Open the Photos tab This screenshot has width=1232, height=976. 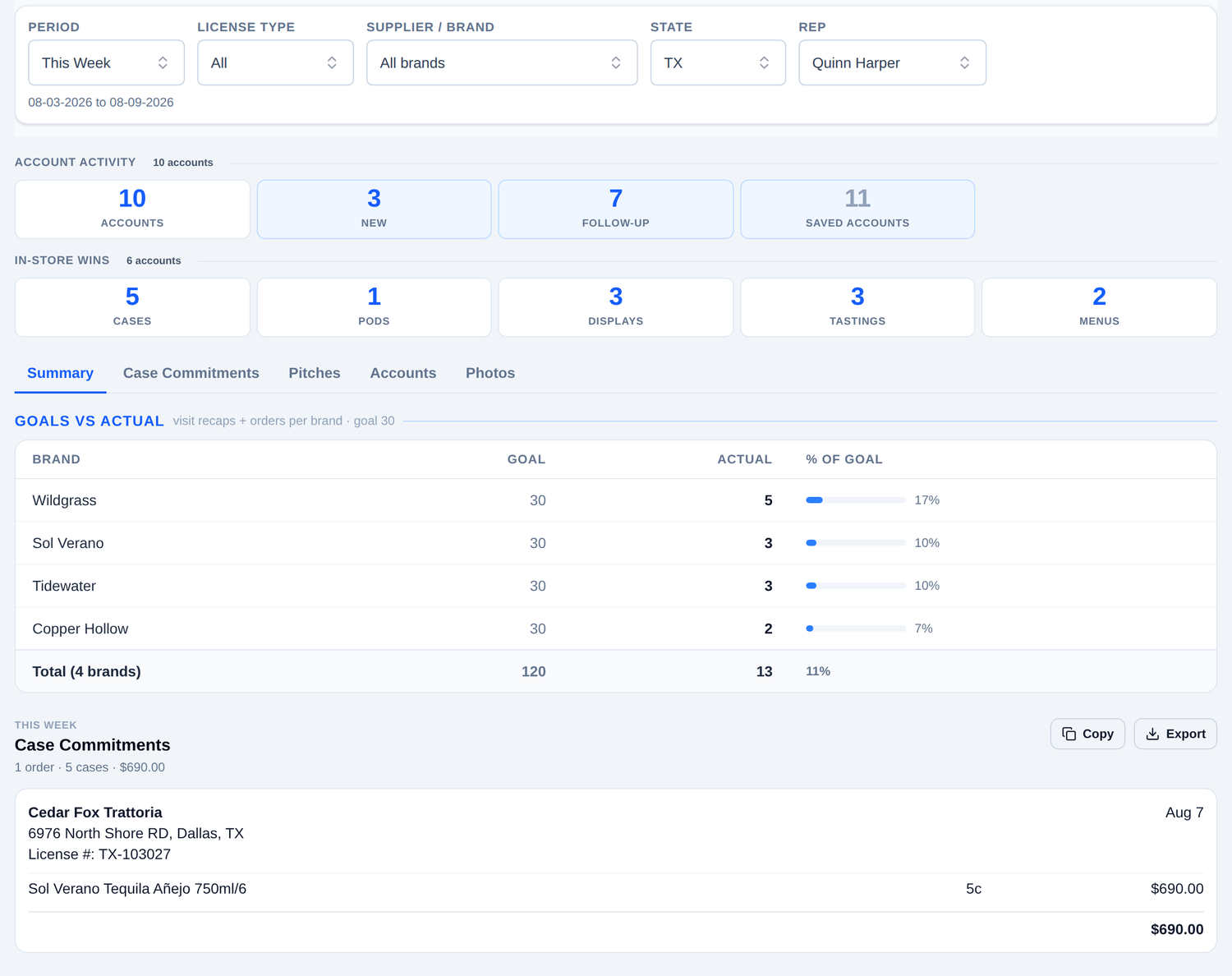click(x=490, y=373)
